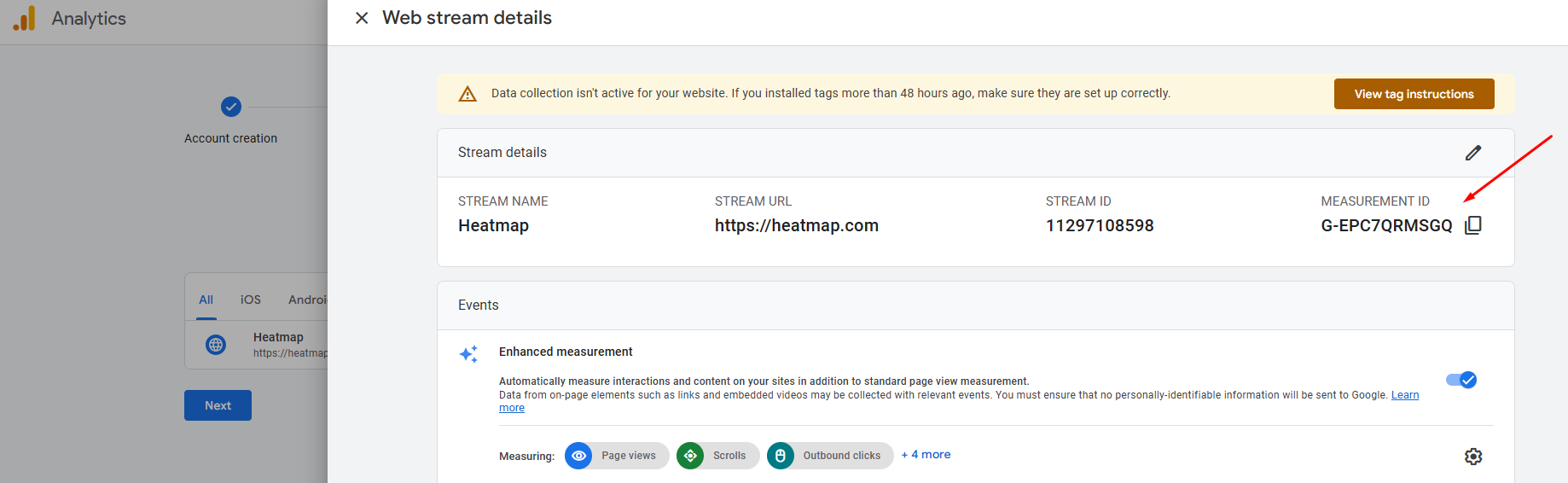
Task: Click the Events section header
Action: click(x=479, y=306)
